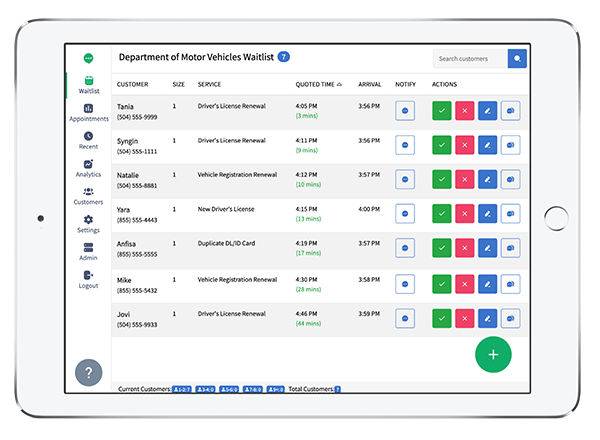Click the Total Customers badge in footer
600x440 pixels.
[338, 389]
